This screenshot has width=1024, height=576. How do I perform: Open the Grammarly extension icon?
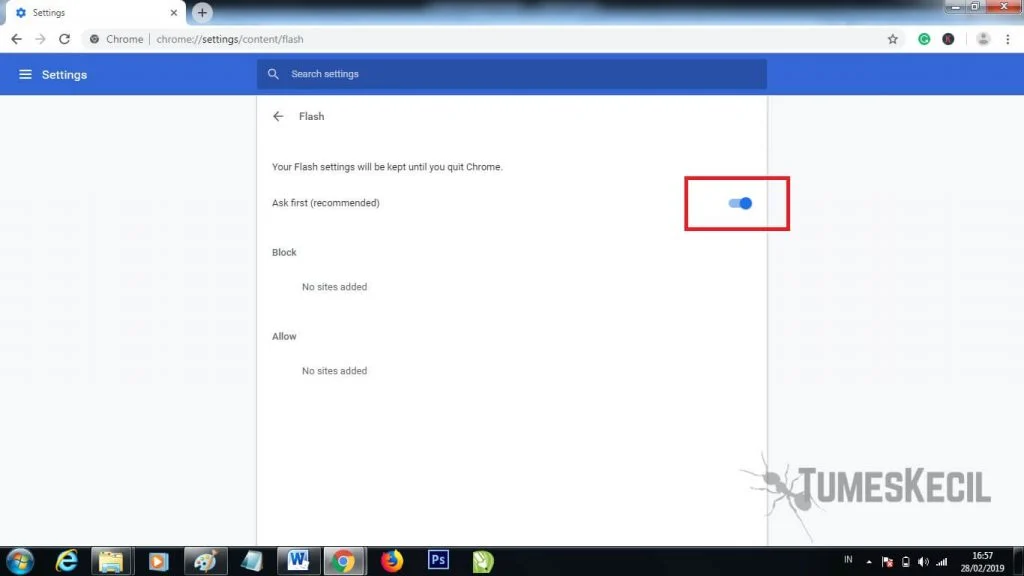click(x=923, y=39)
